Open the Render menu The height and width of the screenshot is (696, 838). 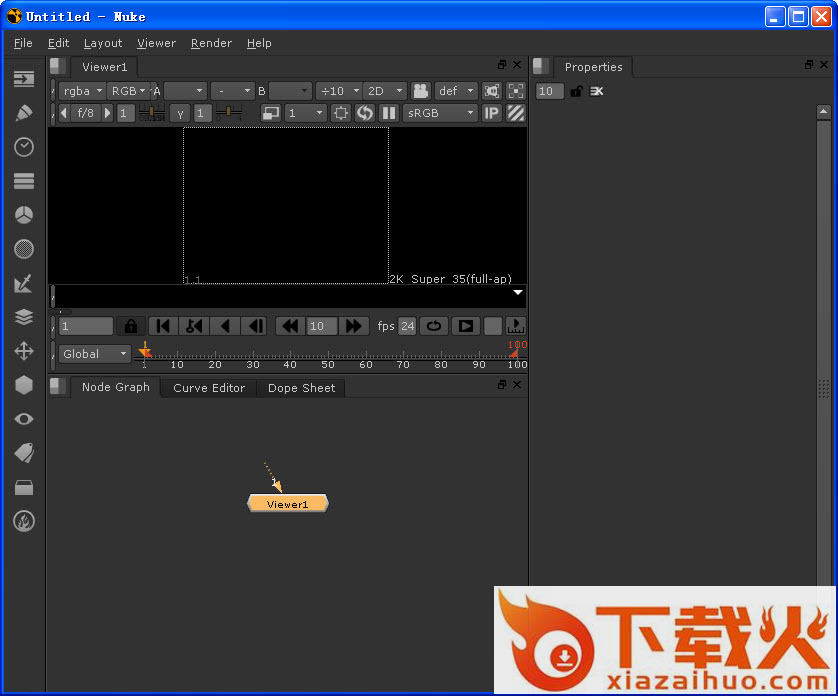coord(211,43)
